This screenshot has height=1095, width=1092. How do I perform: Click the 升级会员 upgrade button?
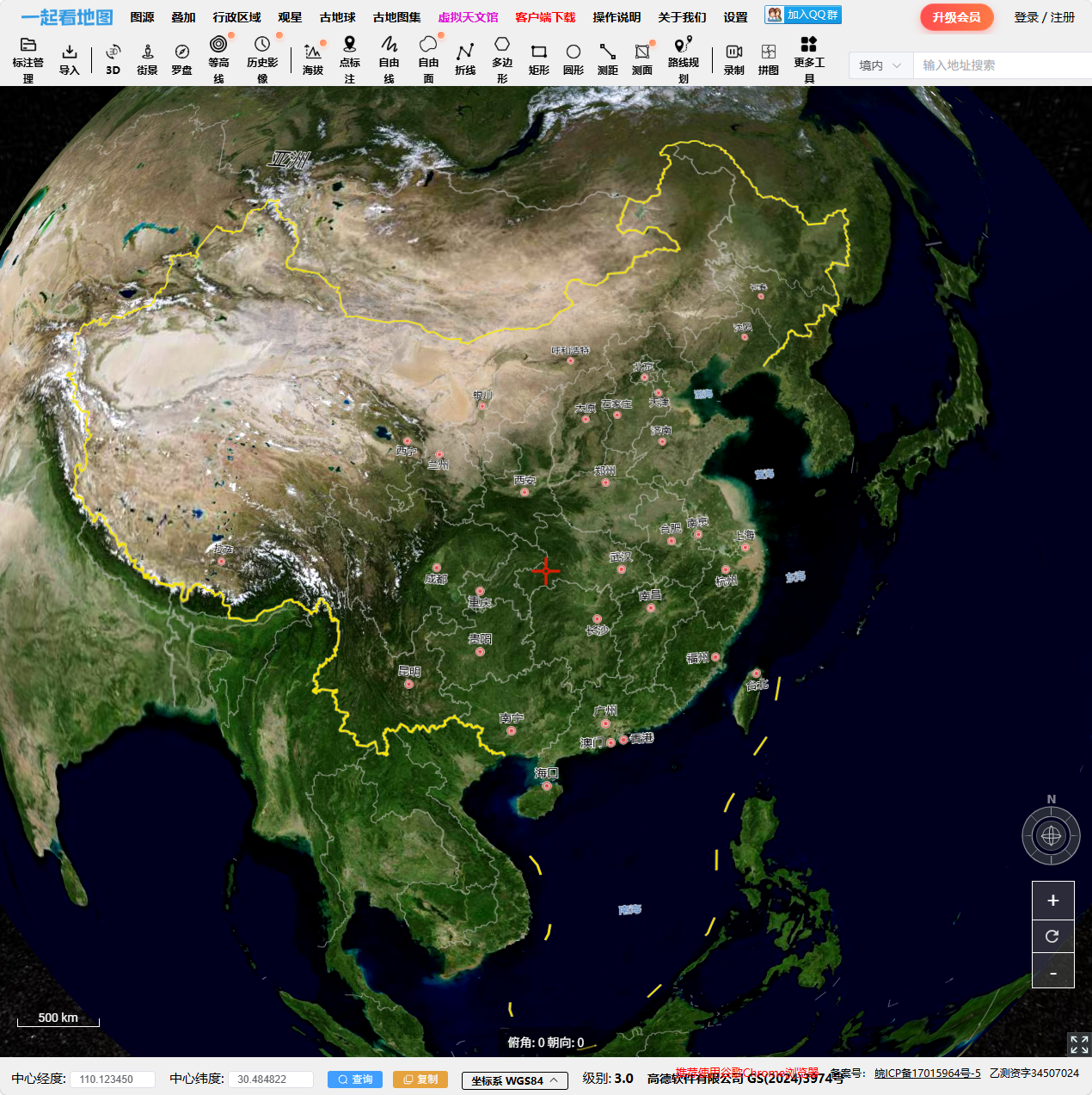click(x=956, y=17)
